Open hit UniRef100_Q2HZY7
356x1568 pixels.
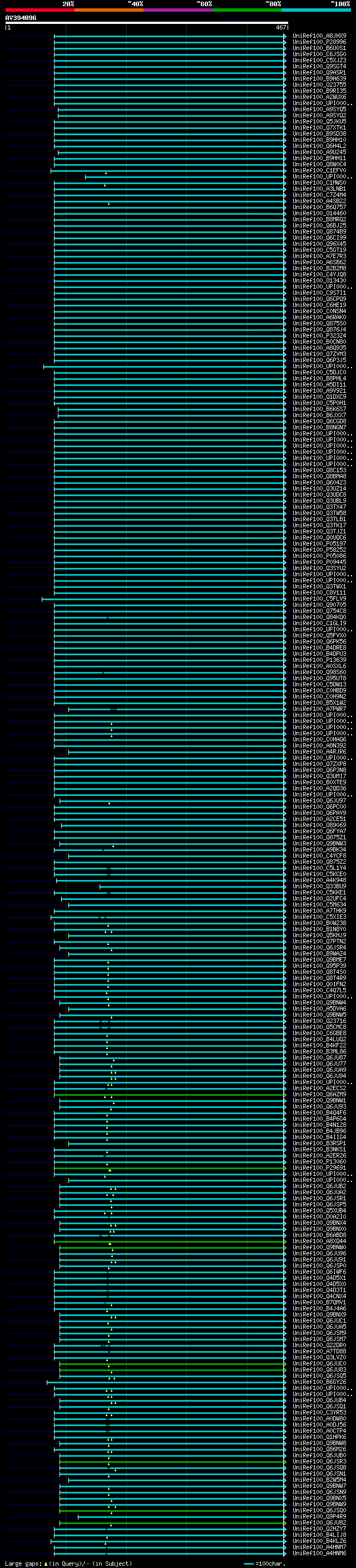(319, 1529)
